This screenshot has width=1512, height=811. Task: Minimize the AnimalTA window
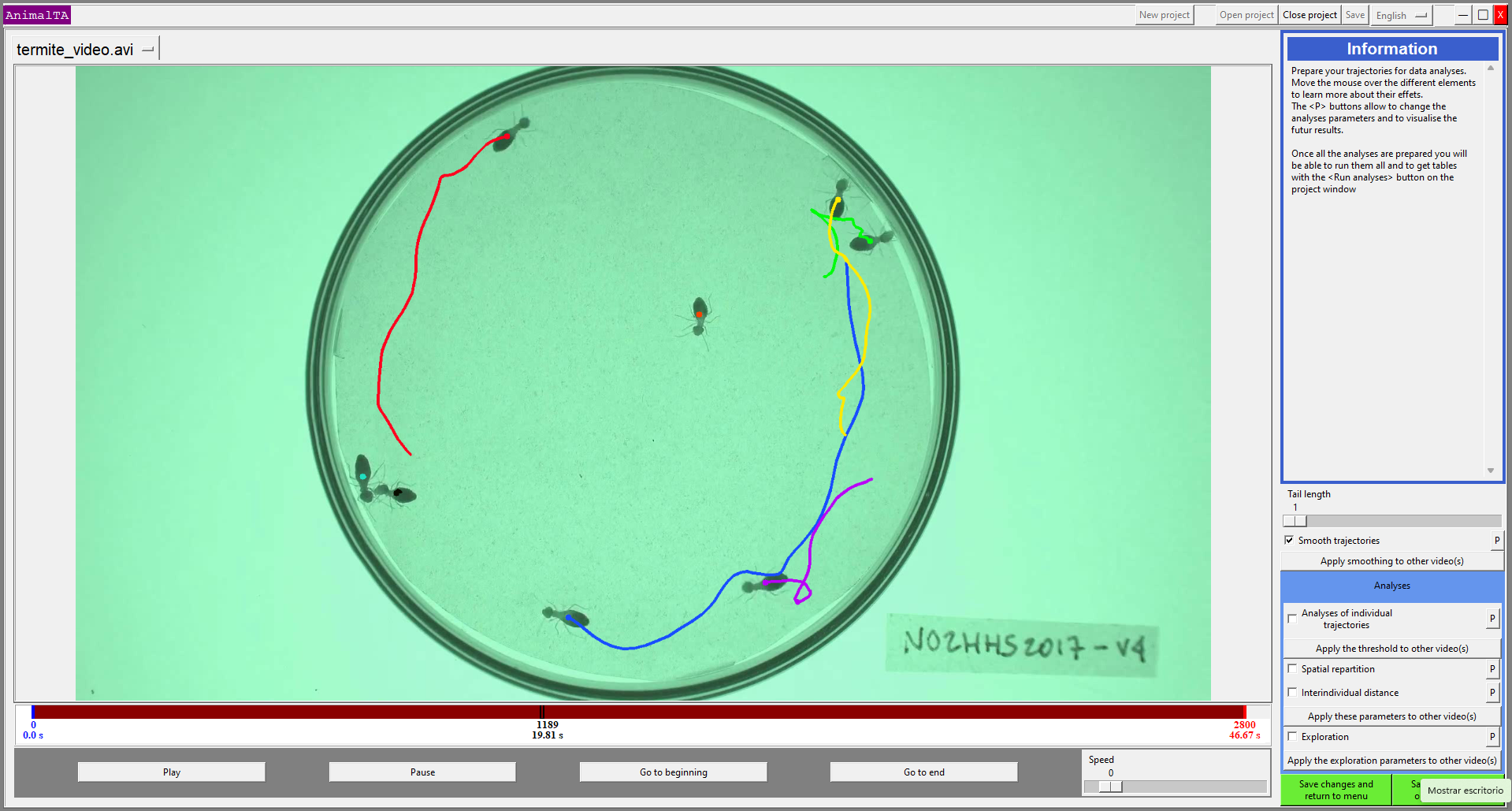pyautogui.click(x=1463, y=15)
